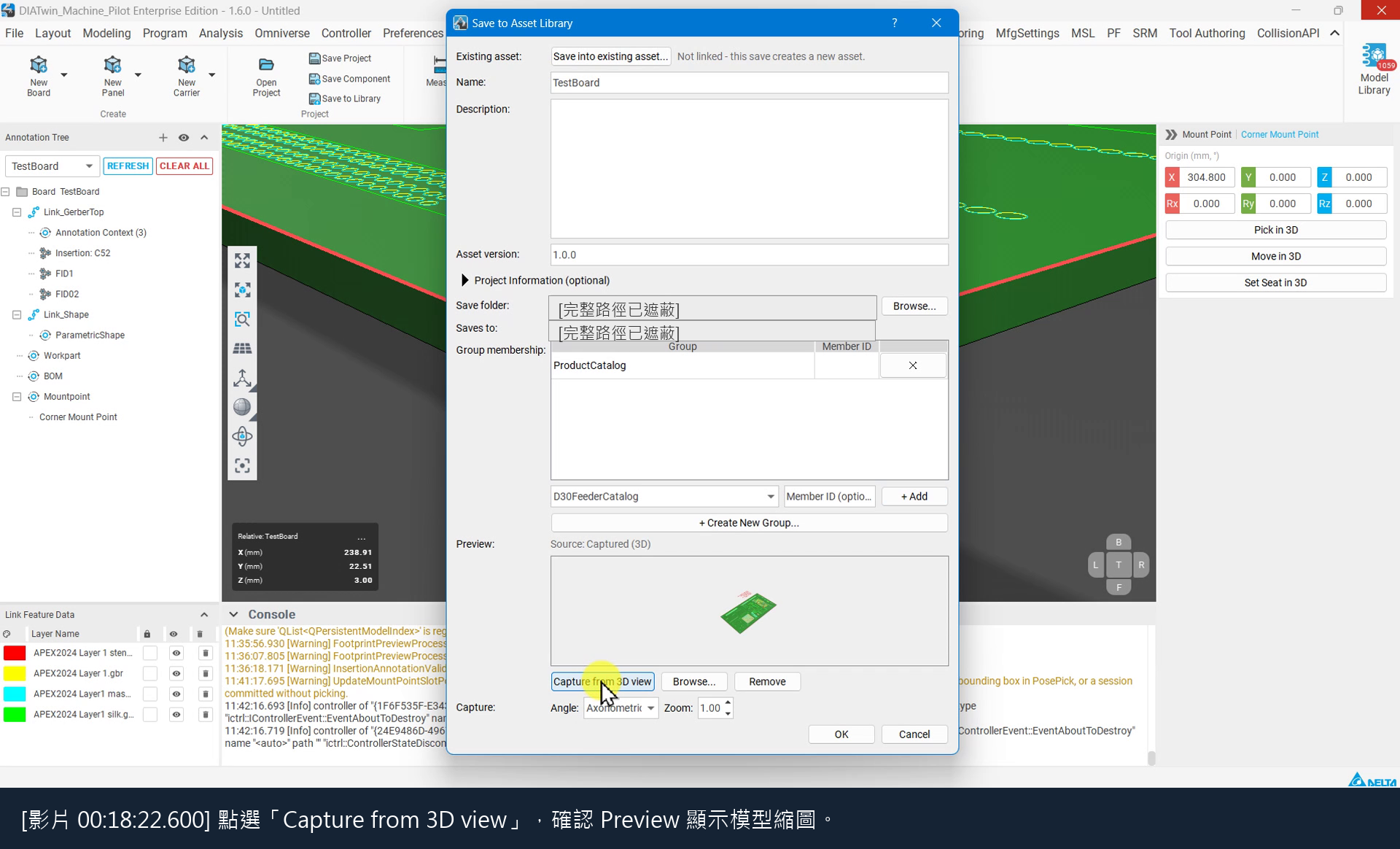Click red swatch of Layer 1 sten

(15, 653)
